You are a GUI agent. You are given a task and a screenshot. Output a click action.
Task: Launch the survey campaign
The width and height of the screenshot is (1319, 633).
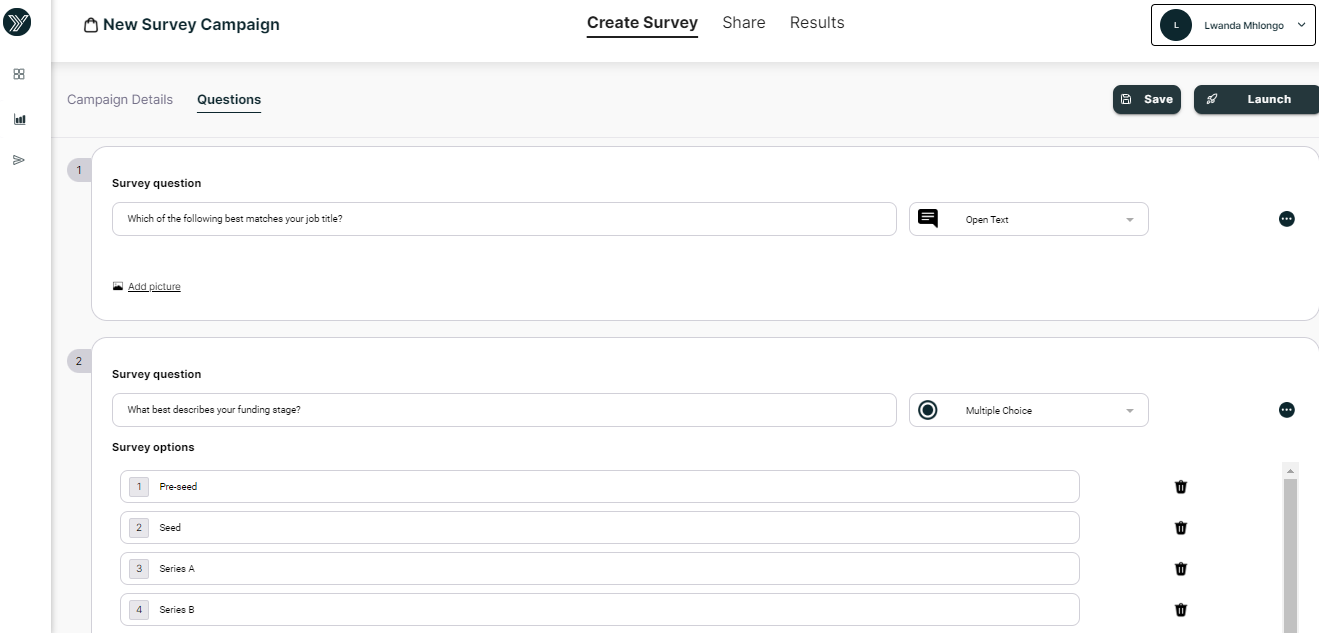pyautogui.click(x=1256, y=99)
